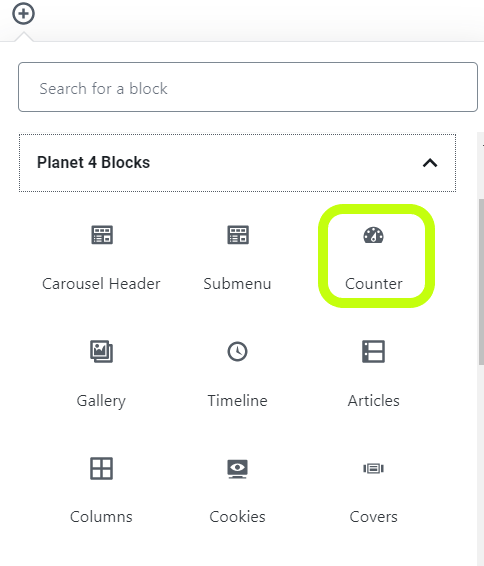
Task: Click the Timeline label text
Action: pyautogui.click(x=237, y=400)
